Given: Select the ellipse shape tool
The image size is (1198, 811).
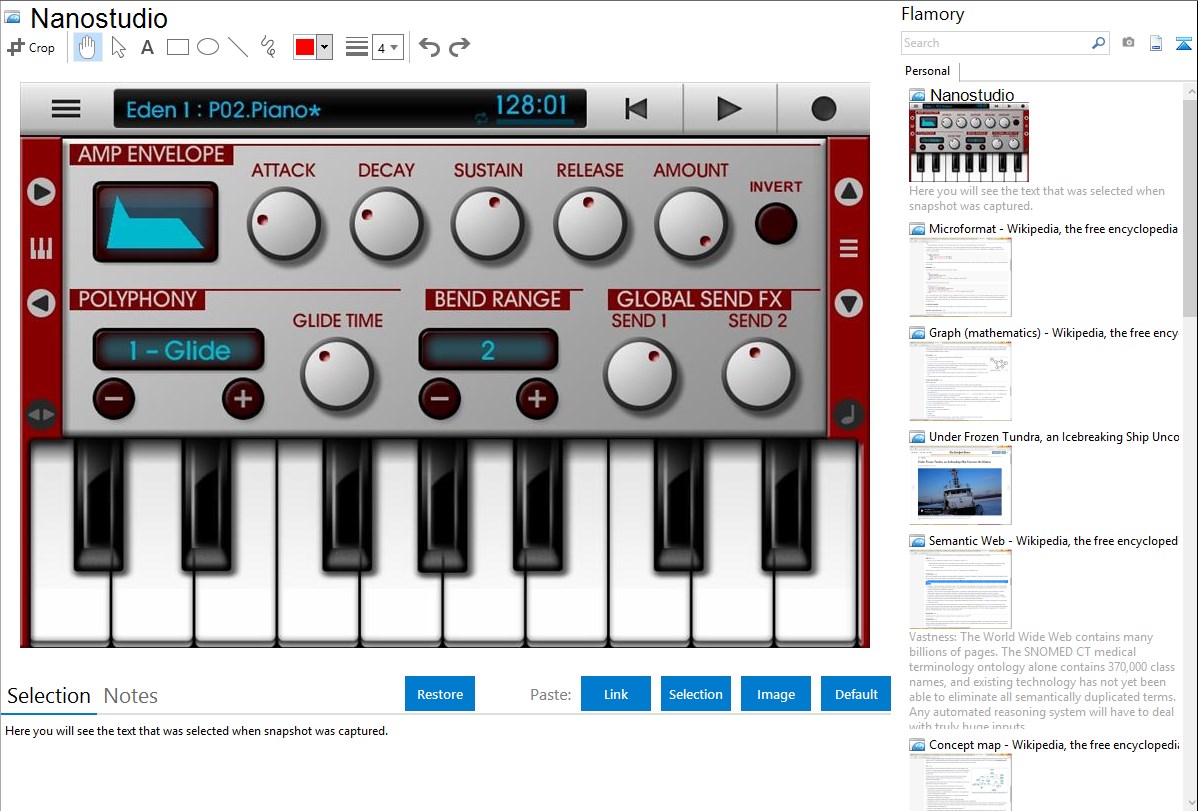Looking at the screenshot, I should [208, 47].
